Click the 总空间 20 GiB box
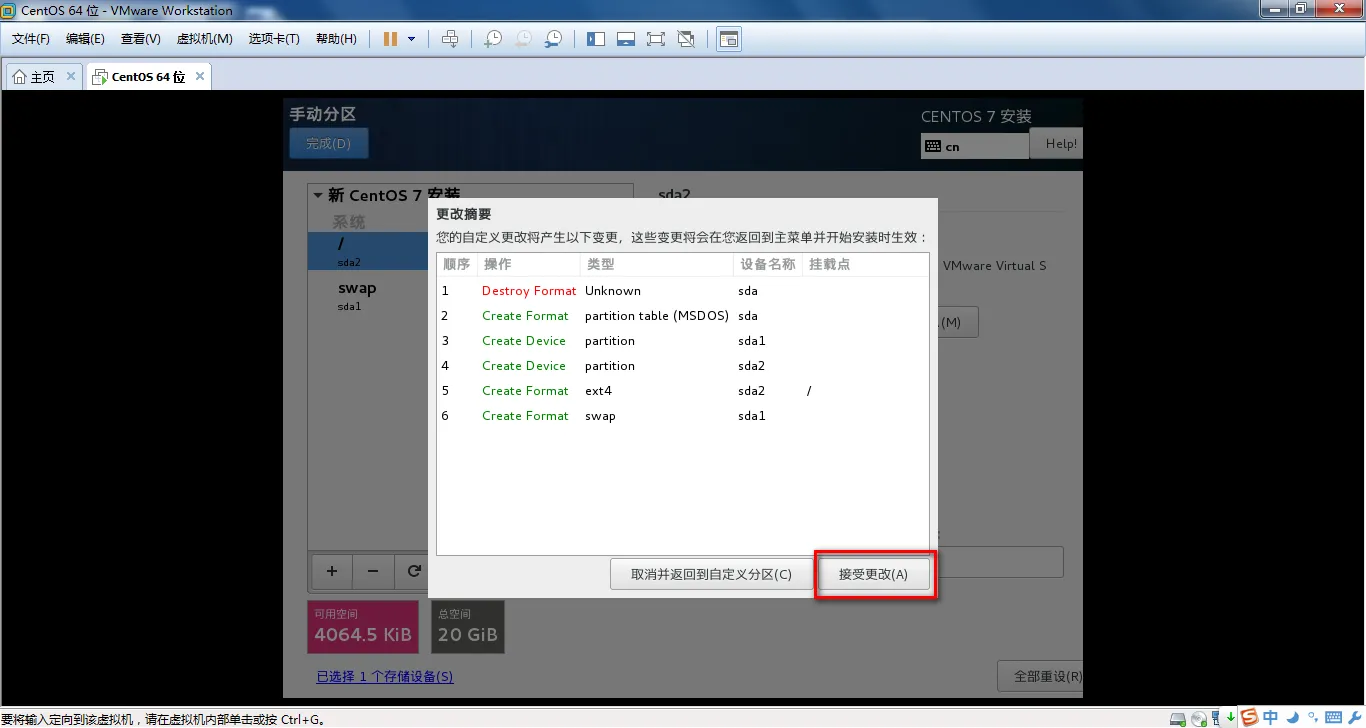The width and height of the screenshot is (1366, 728). [468, 626]
